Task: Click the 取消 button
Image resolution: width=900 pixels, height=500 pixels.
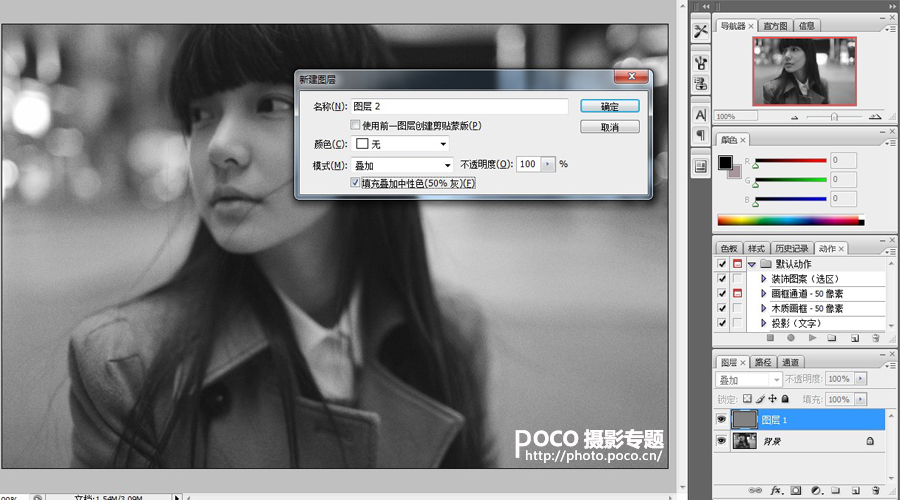Action: (x=610, y=127)
